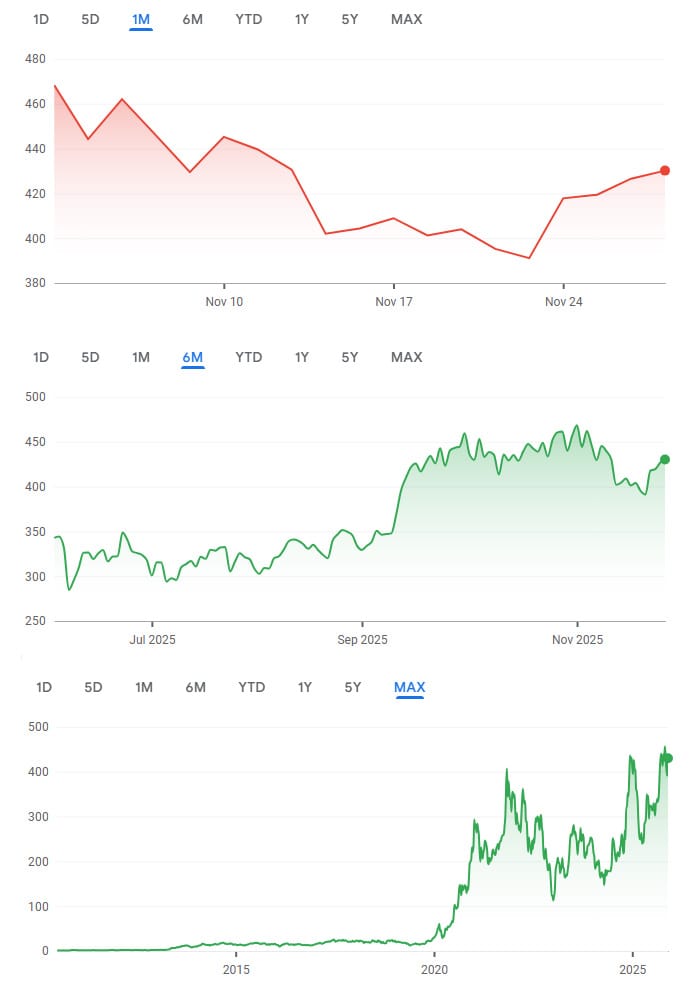
Task: Click the red endpoint dot on the chart
Action: [665, 171]
